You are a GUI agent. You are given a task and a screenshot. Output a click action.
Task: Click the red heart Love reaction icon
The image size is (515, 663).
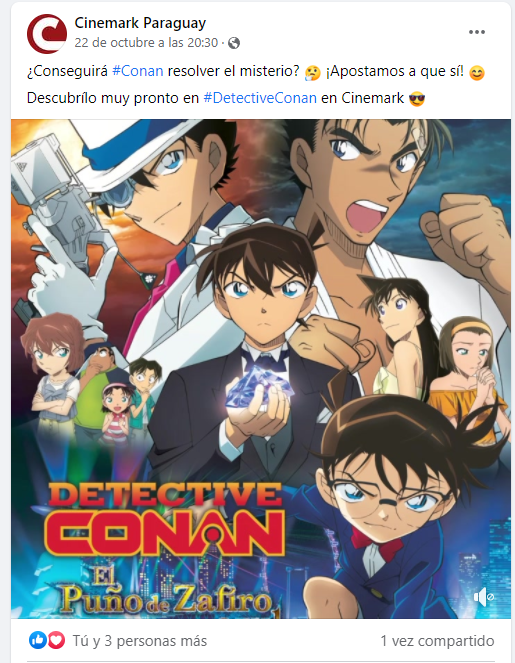pyautogui.click(x=56, y=641)
